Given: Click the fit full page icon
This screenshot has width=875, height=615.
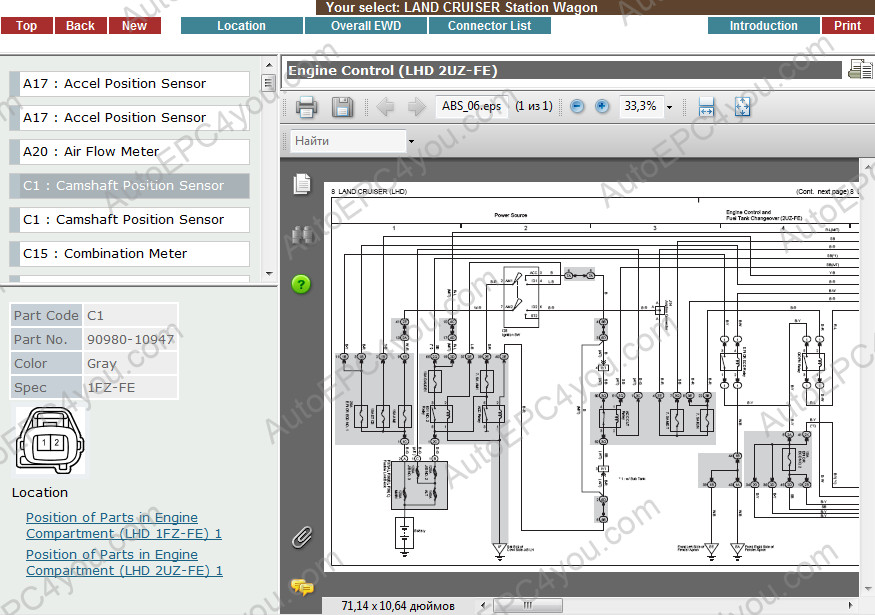Looking at the screenshot, I should pos(742,107).
